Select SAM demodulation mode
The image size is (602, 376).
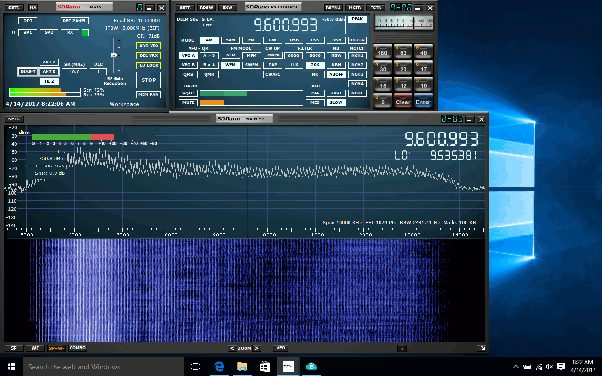230,40
